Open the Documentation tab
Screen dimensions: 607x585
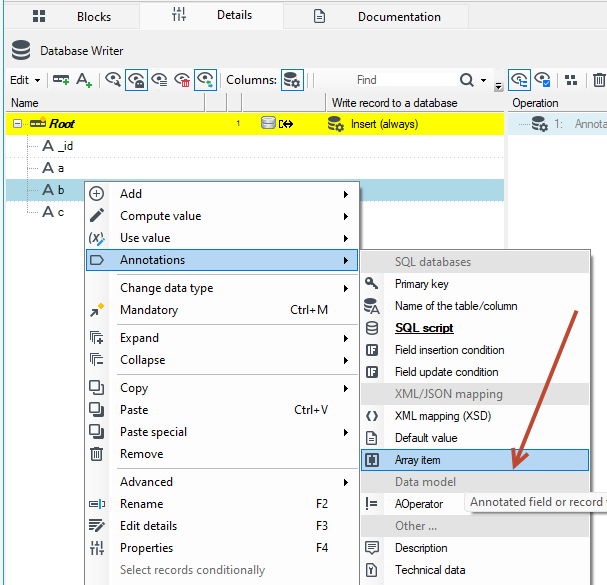pyautogui.click(x=376, y=16)
